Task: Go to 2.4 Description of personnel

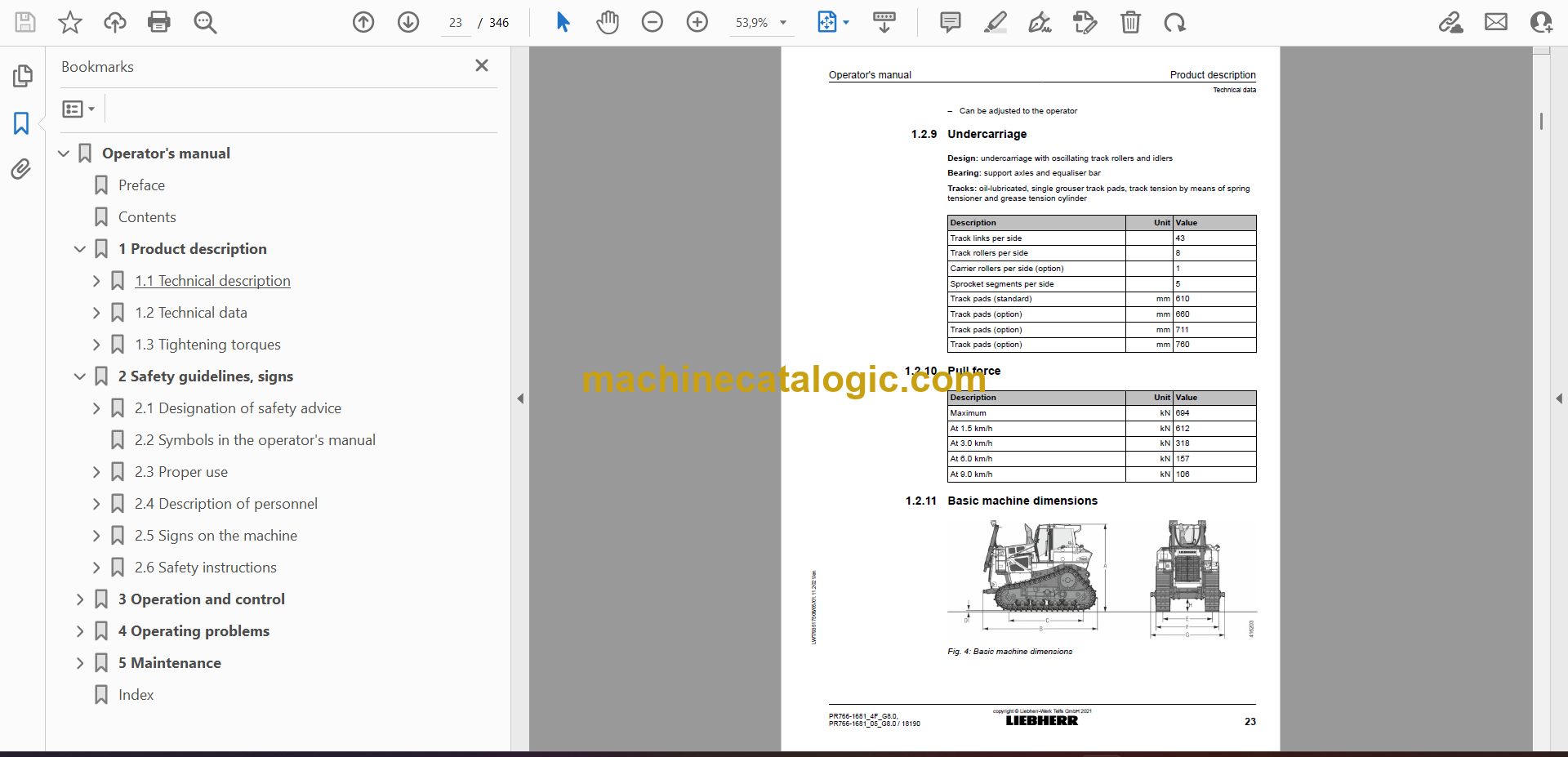Action: coord(226,504)
